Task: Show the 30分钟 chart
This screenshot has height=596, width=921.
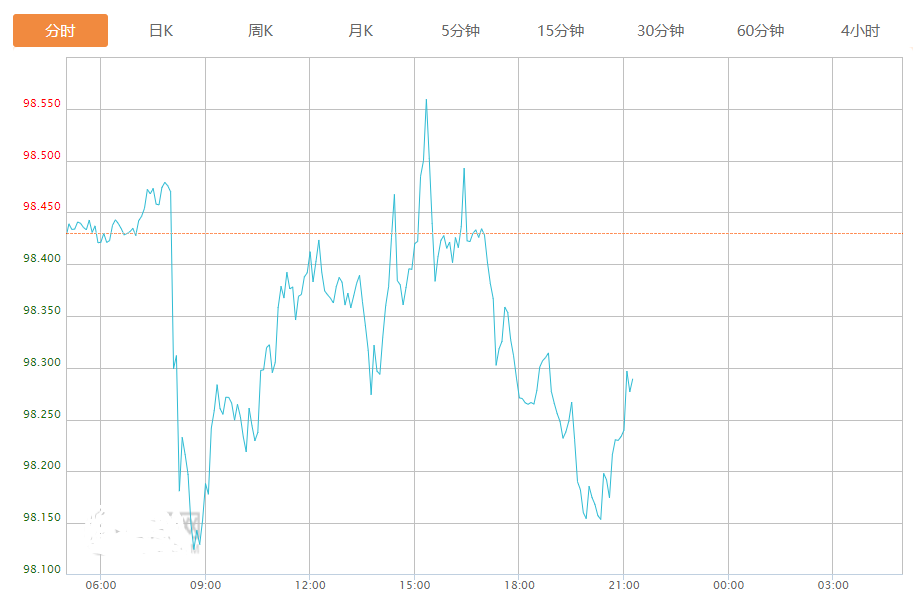Action: (x=660, y=31)
